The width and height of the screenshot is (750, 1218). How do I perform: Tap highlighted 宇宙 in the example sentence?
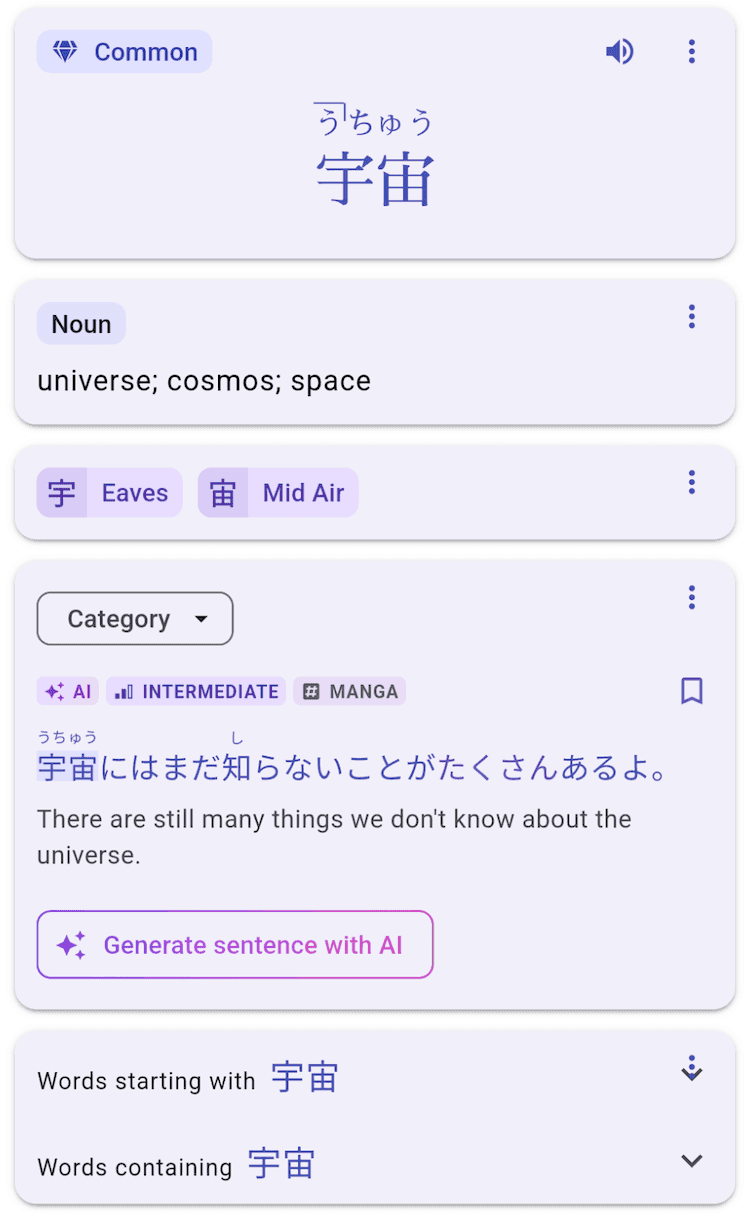click(67, 768)
